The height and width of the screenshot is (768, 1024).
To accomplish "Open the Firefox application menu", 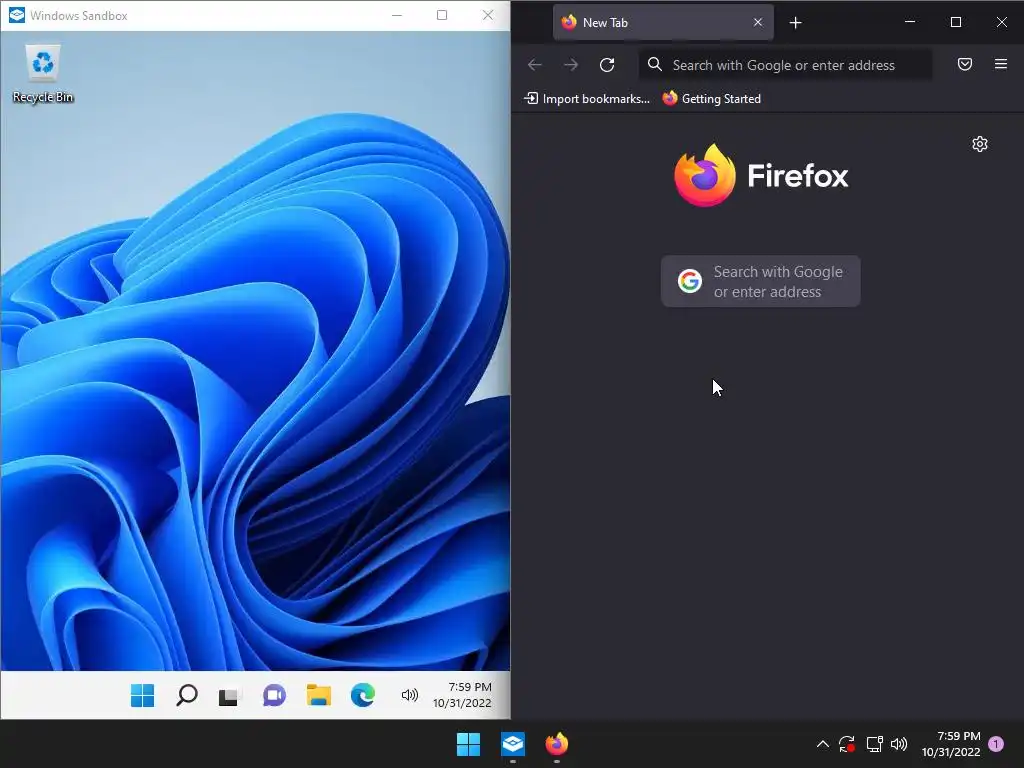I will click(1000, 64).
